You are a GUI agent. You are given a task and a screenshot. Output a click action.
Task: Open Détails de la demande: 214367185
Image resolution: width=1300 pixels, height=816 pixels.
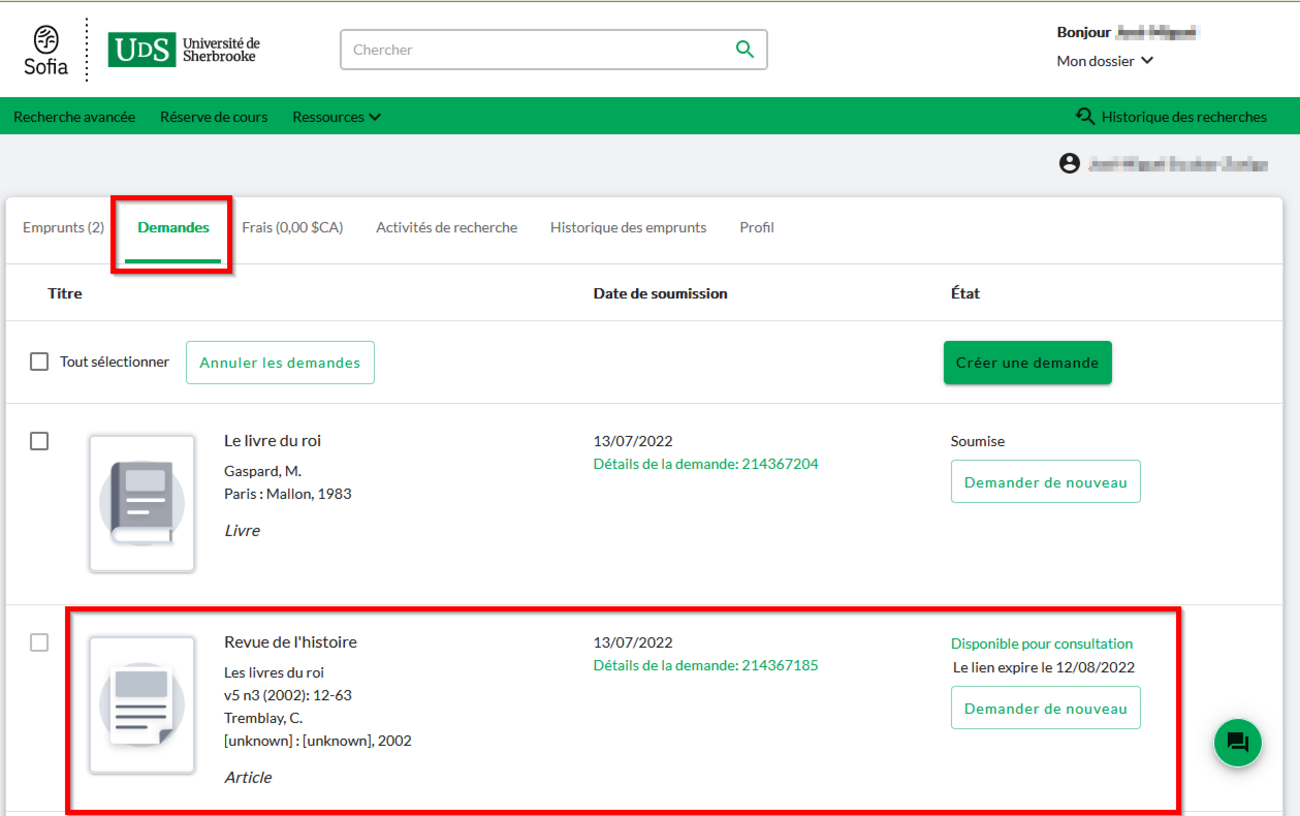click(x=705, y=665)
